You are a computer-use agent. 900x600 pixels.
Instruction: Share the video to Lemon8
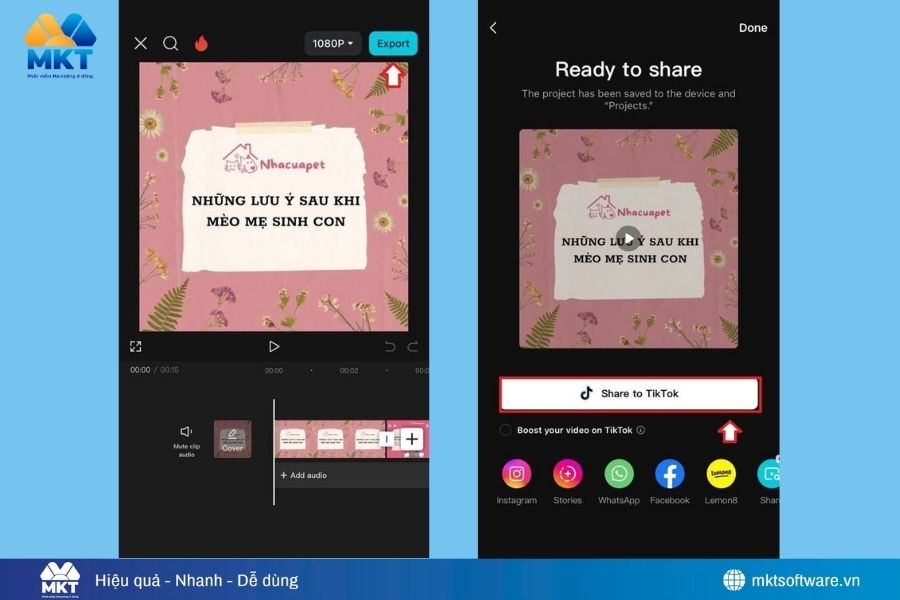[721, 473]
